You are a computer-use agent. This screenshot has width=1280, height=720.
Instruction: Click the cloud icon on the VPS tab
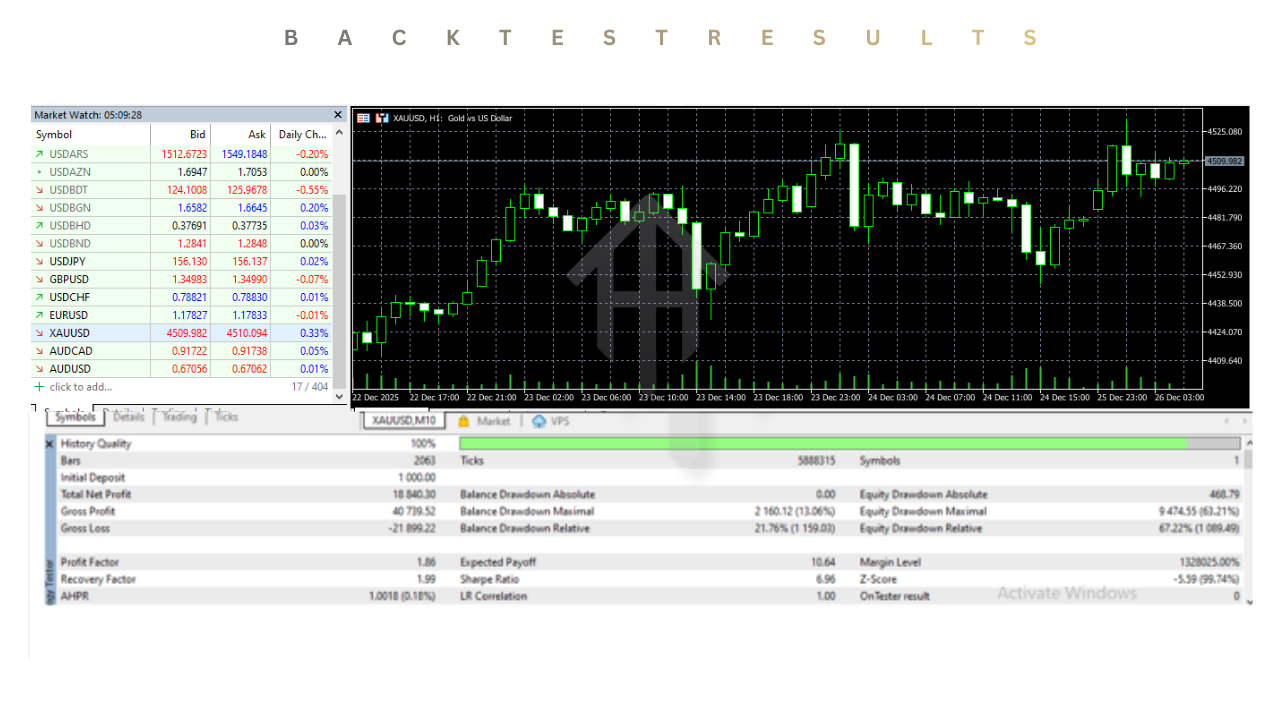(539, 421)
